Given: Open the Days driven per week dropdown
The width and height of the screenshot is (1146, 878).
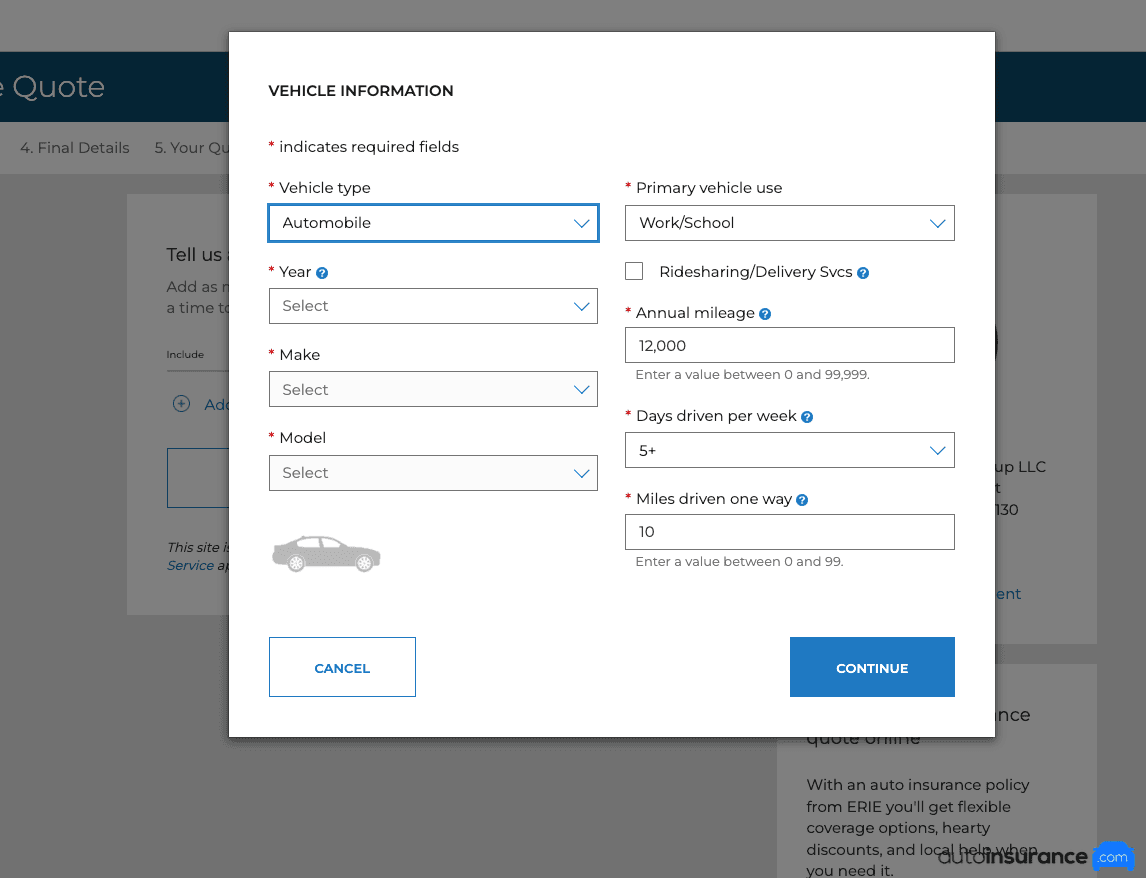Looking at the screenshot, I should [789, 451].
